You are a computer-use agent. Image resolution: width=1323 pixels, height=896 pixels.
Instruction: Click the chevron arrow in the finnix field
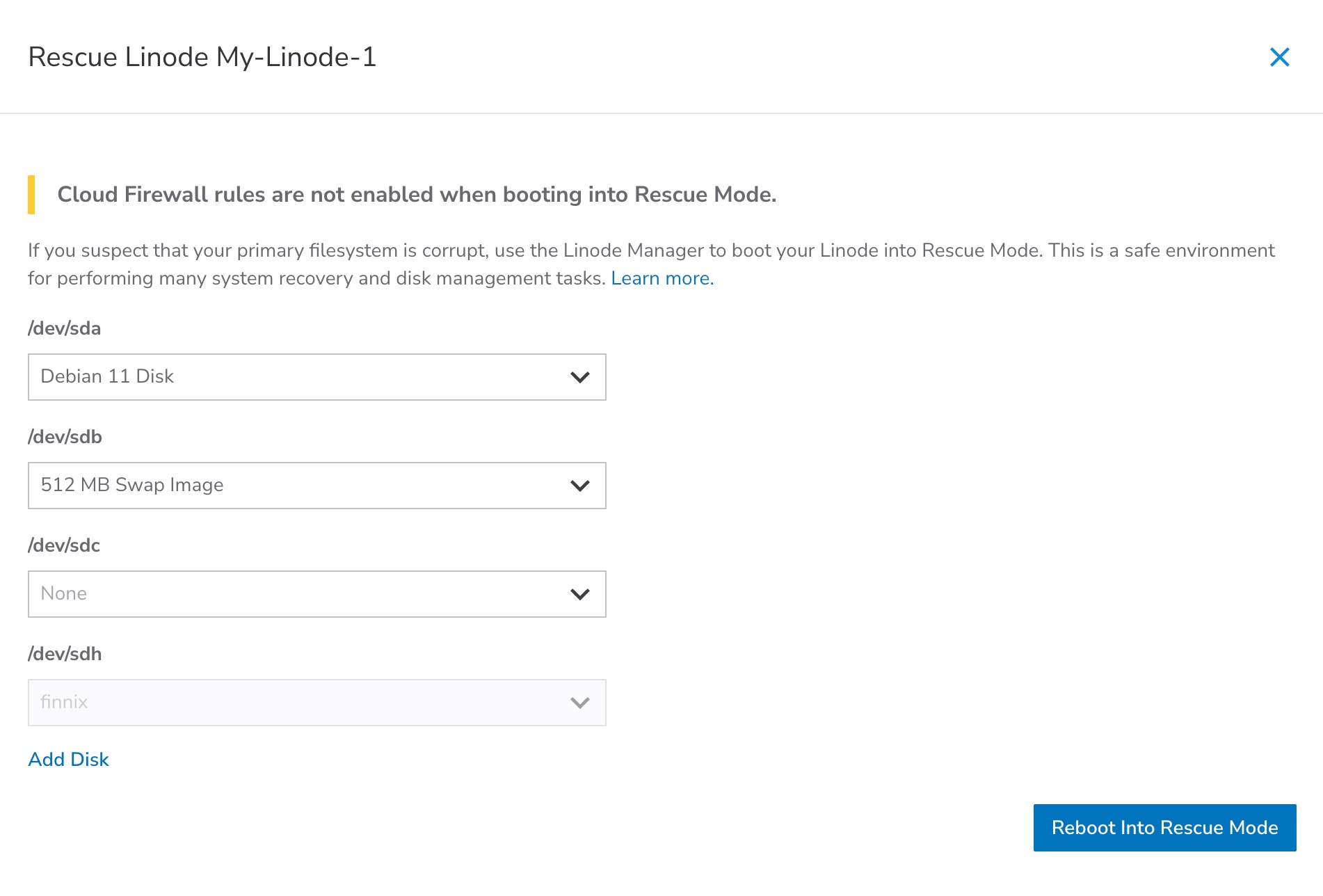(579, 703)
